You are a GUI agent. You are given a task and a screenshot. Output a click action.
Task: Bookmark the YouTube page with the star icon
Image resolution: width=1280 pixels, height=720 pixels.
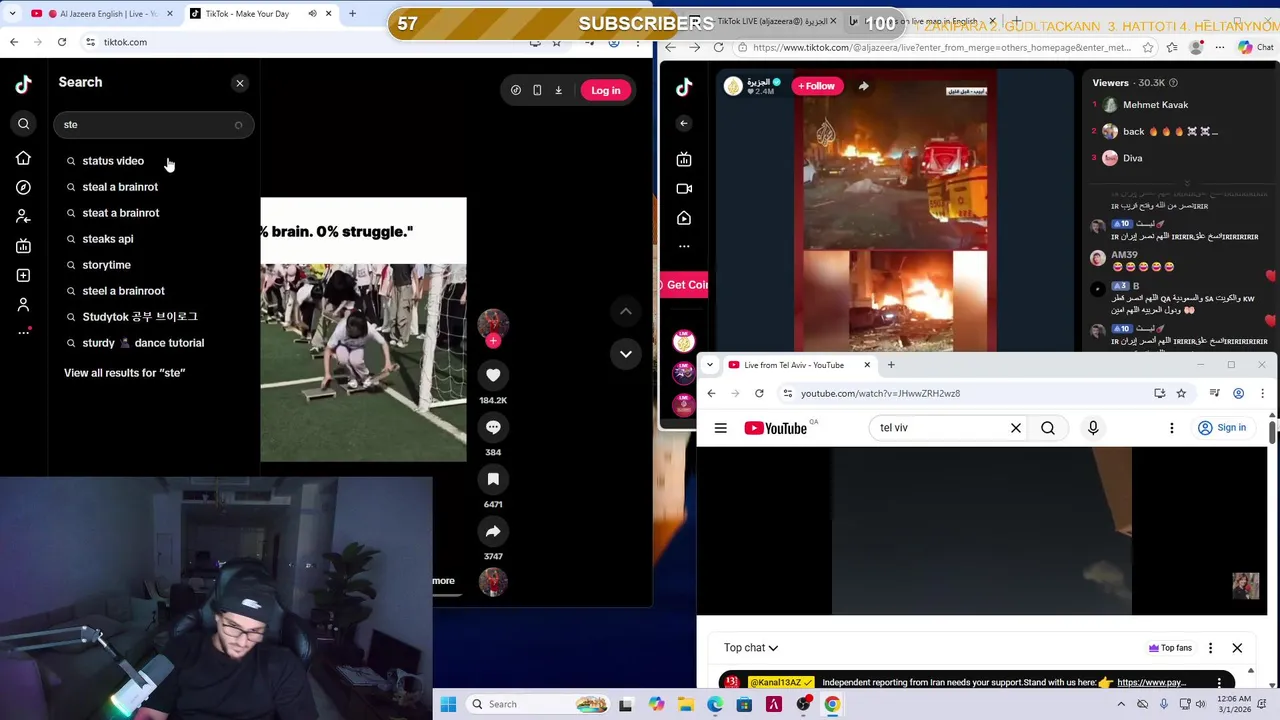click(1181, 393)
